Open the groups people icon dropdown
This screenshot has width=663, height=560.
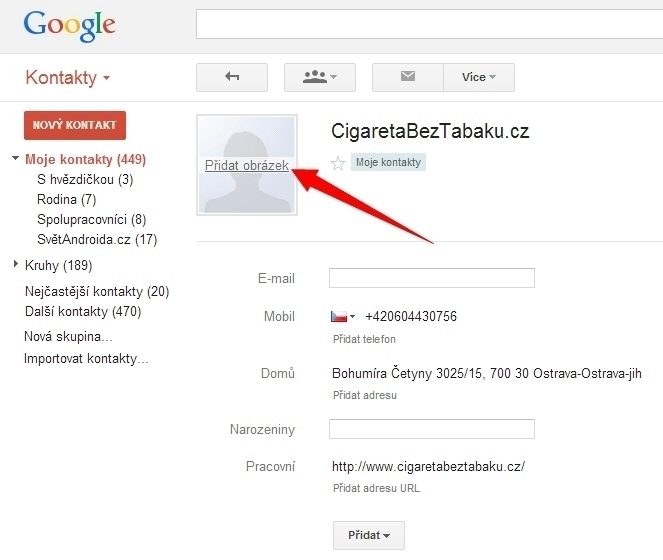320,77
